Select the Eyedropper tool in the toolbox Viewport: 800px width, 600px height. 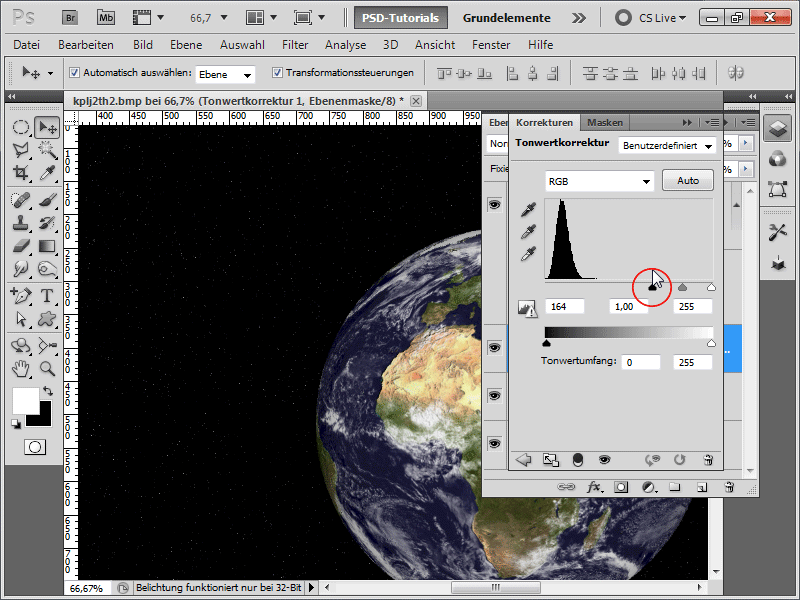coord(47,172)
